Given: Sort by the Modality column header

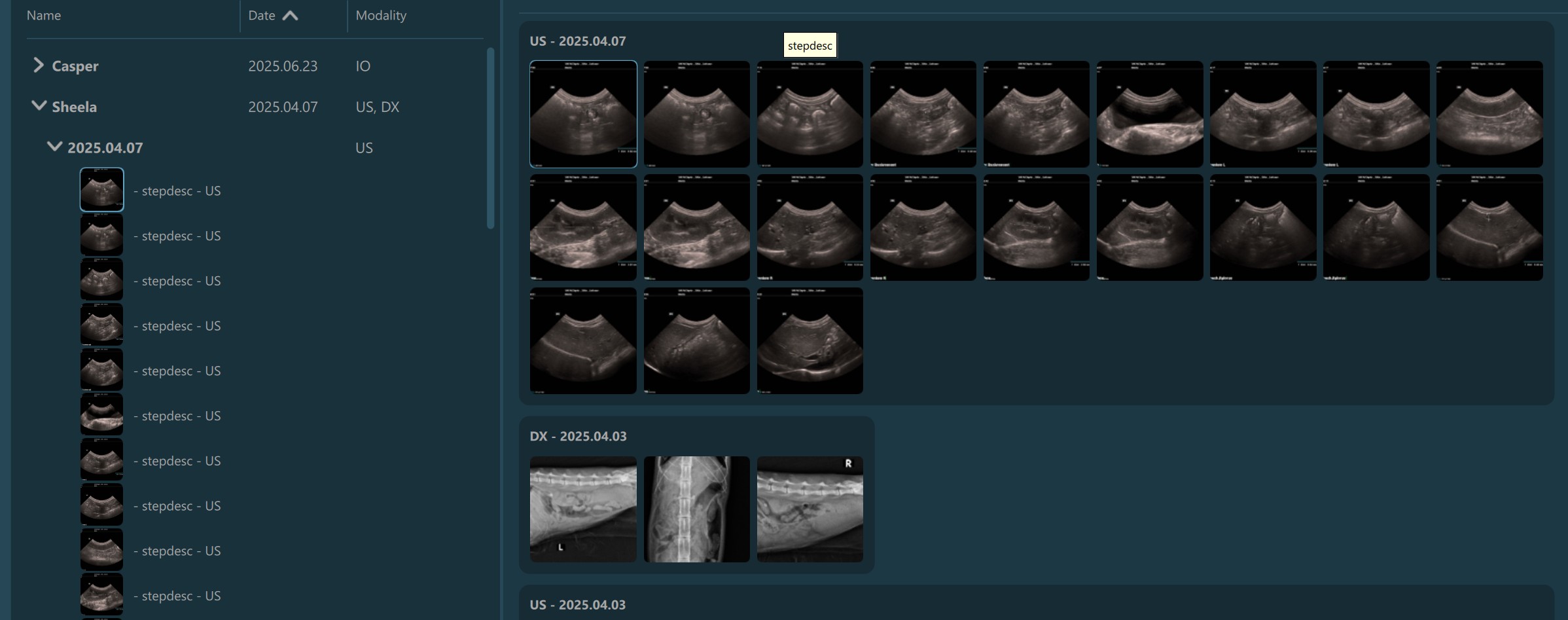Looking at the screenshot, I should pyautogui.click(x=381, y=16).
